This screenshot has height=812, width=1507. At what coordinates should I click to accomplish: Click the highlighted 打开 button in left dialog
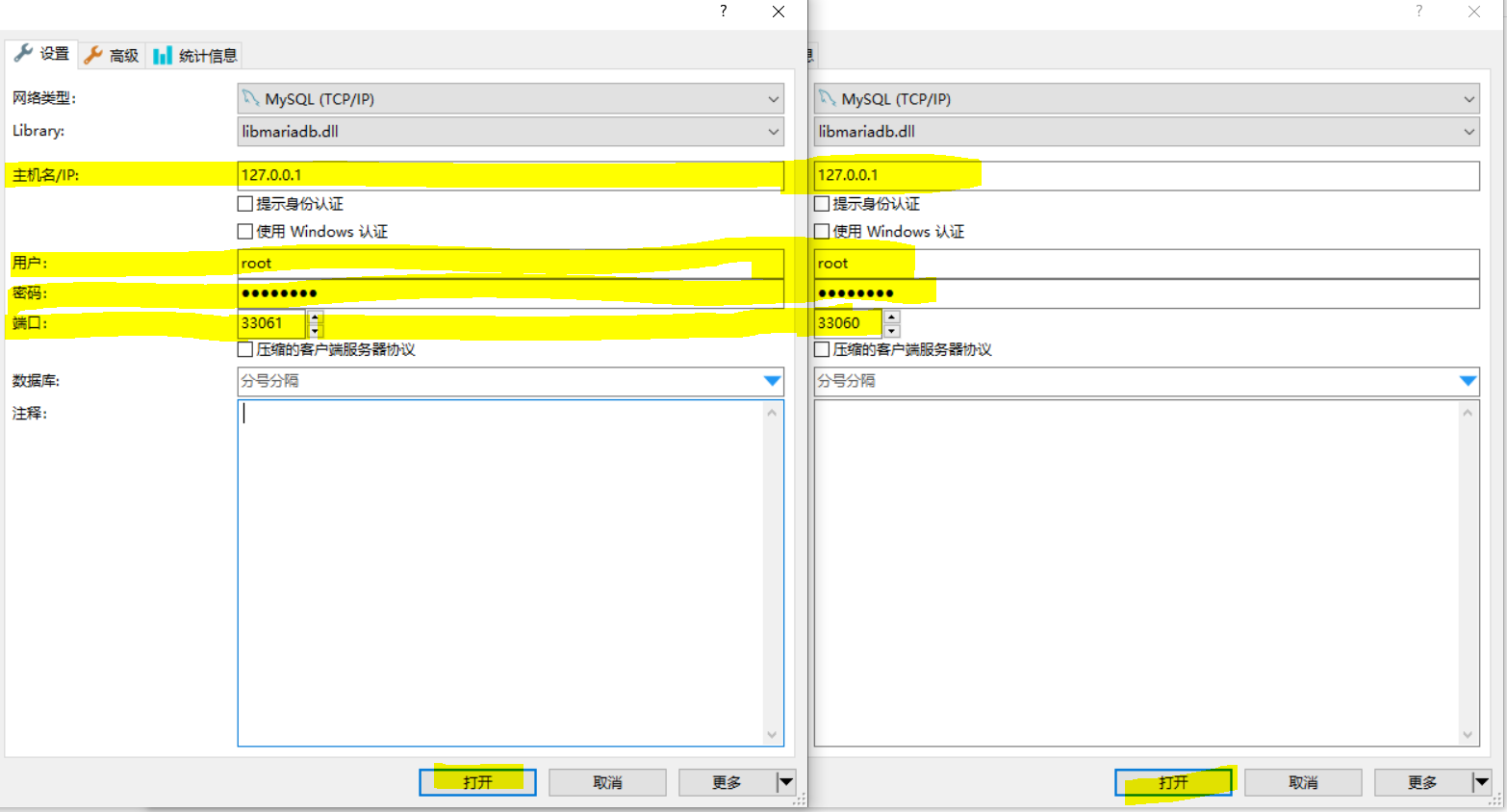point(477,781)
